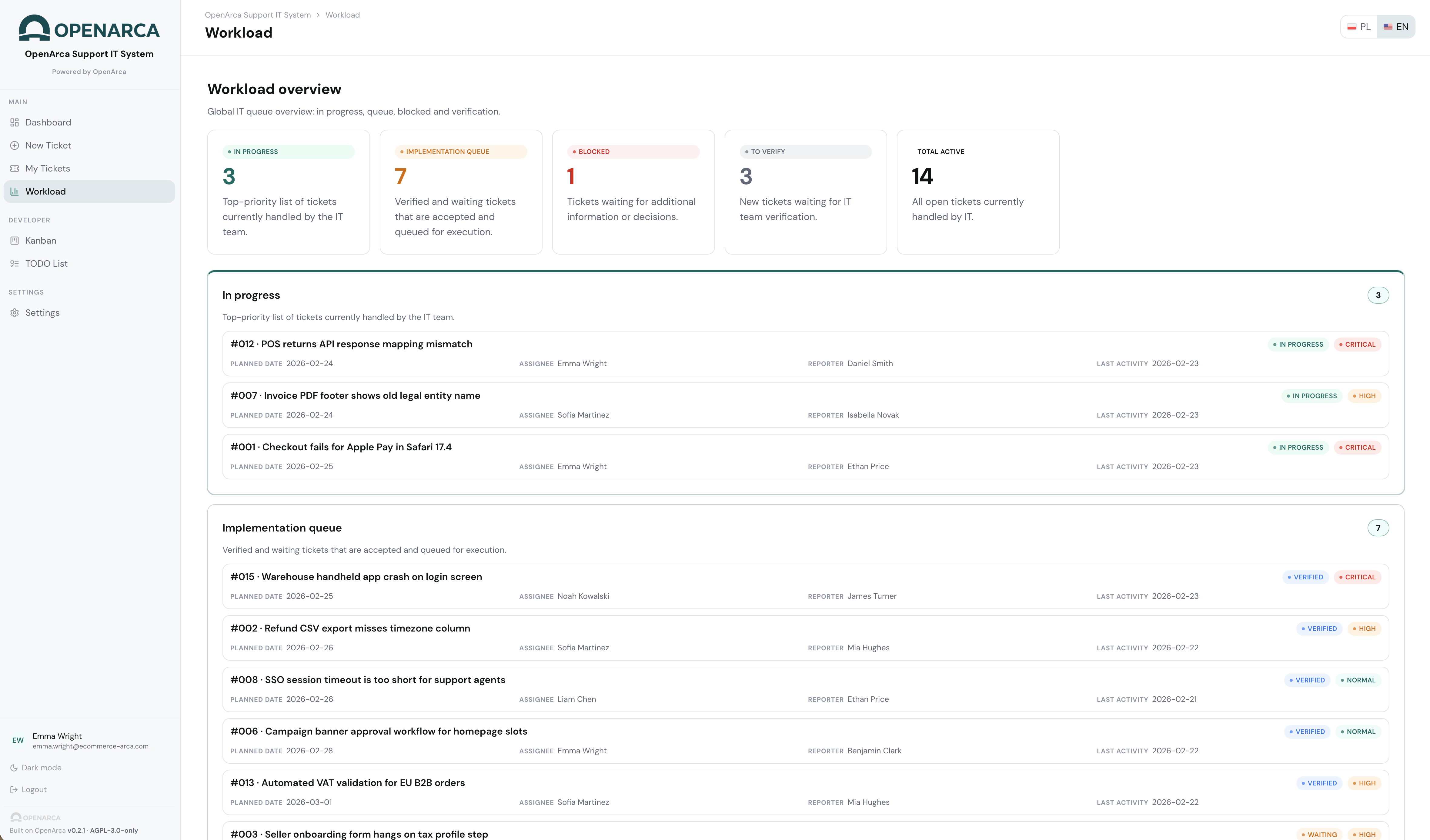The width and height of the screenshot is (1430, 840).
Task: Open Settings using the gear icon
Action: 14,312
